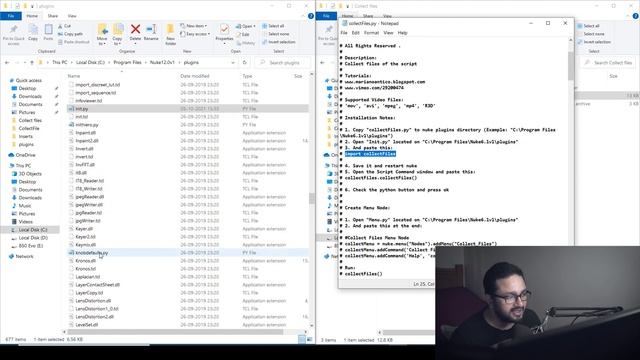Image resolution: width=640 pixels, height=360 pixels.
Task: Select the knobdefaults.py file
Action: click(188, 253)
